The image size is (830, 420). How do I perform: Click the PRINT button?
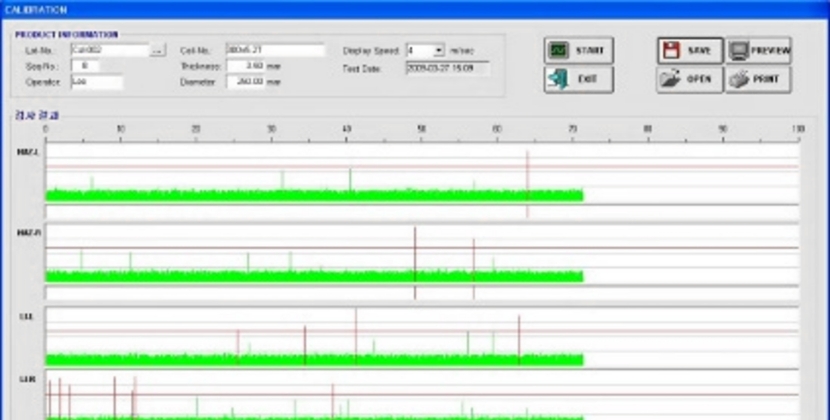click(759, 79)
